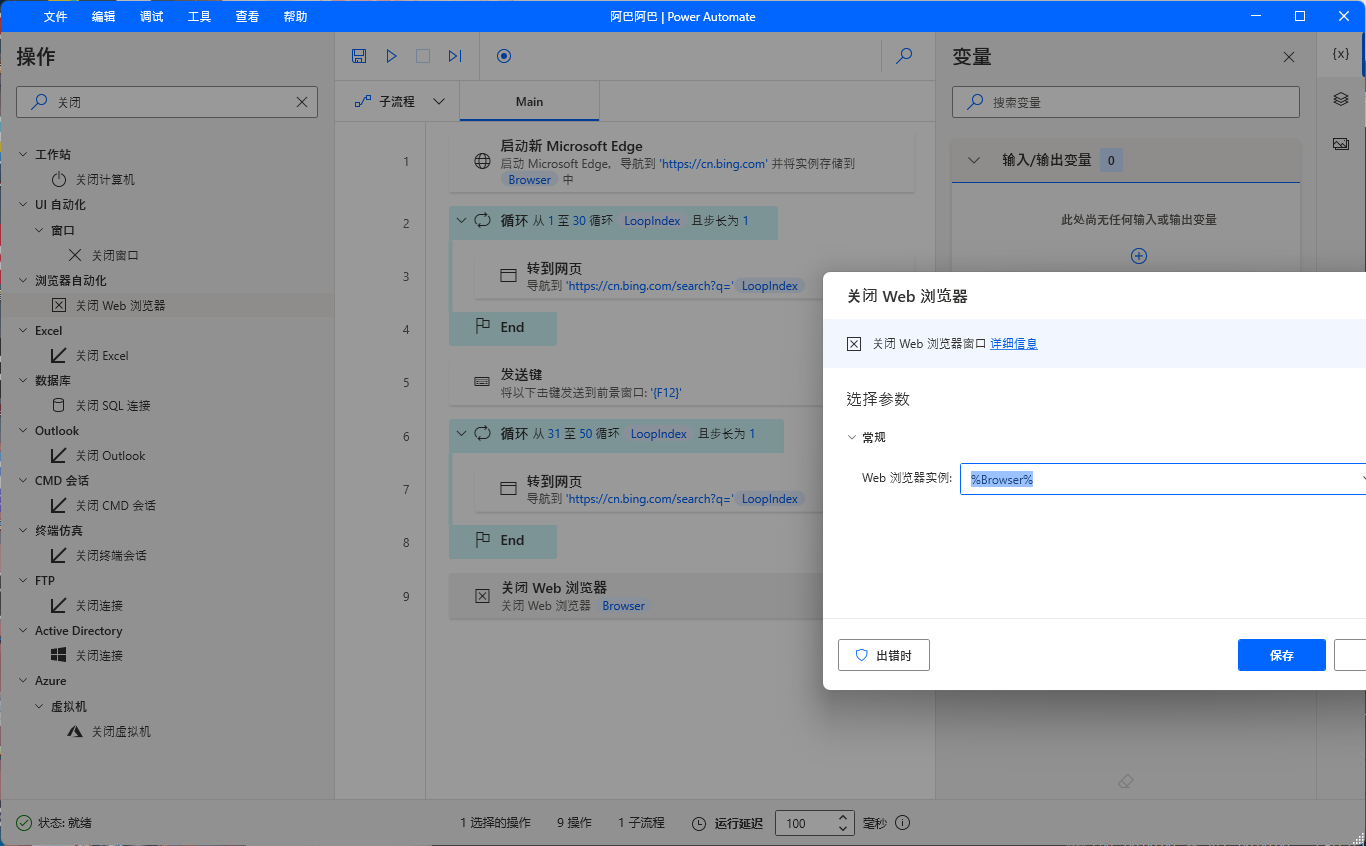Open UI elements layers icon in right sidebar
The height and width of the screenshot is (846, 1366).
pyautogui.click(x=1341, y=99)
